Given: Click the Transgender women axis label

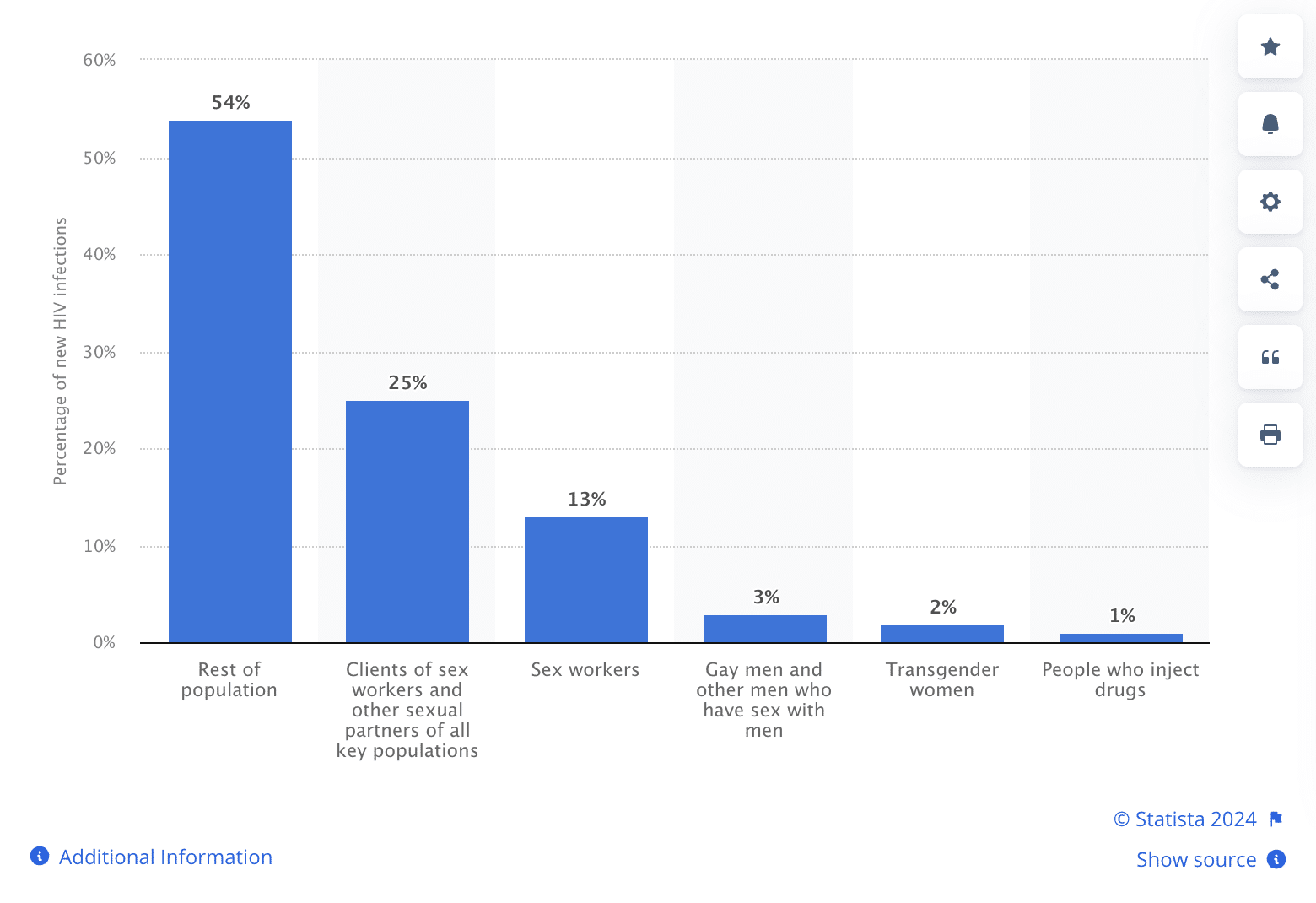Looking at the screenshot, I should (942, 679).
